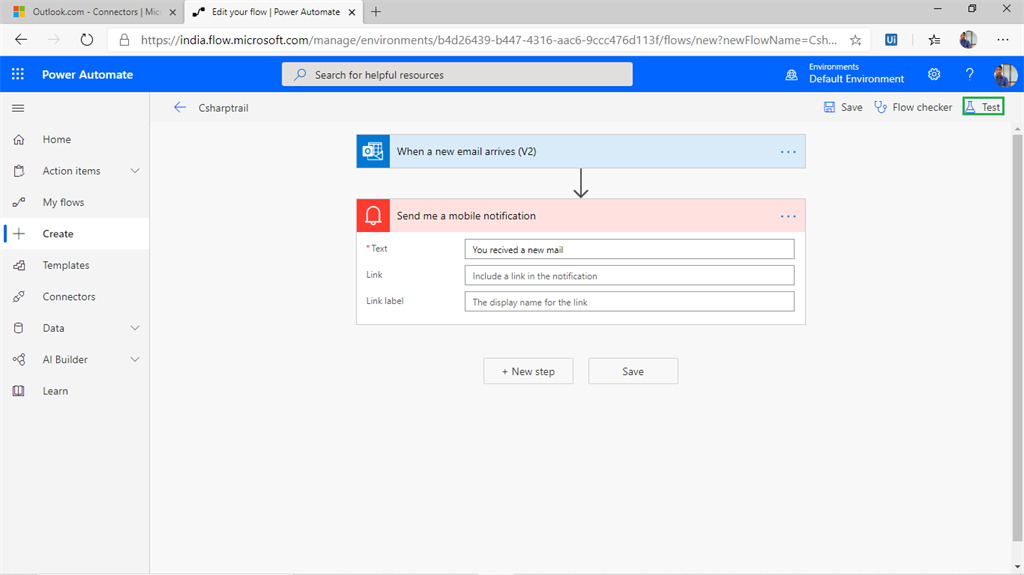Click the Templates icon in sidebar
The height and width of the screenshot is (575, 1024).
coord(19,265)
